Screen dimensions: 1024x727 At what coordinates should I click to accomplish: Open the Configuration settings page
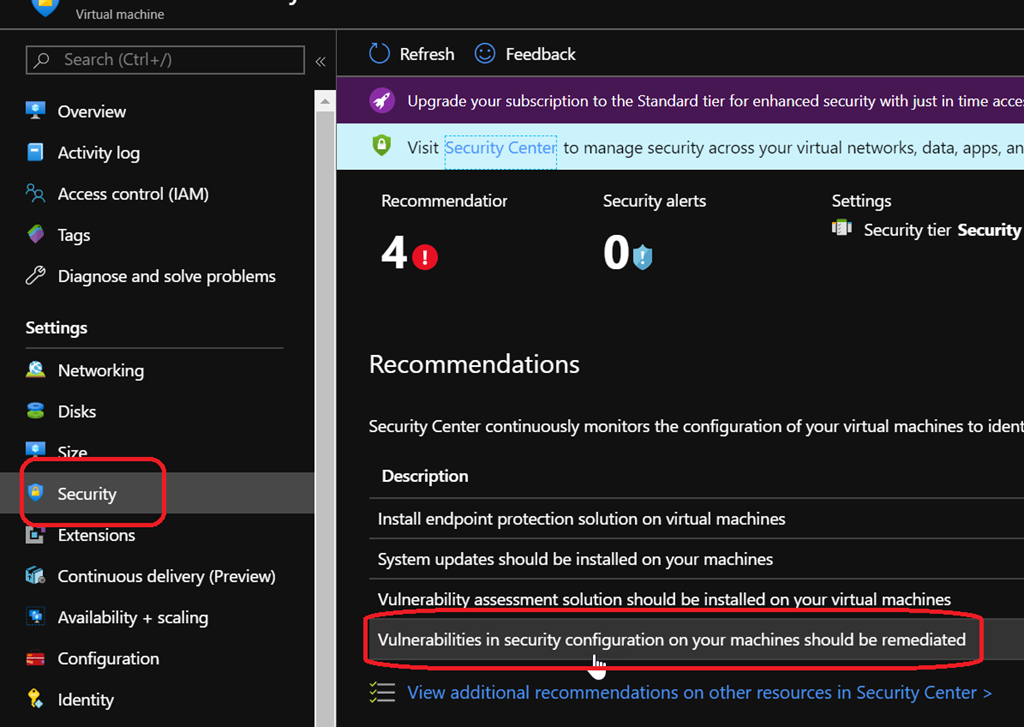coord(108,659)
